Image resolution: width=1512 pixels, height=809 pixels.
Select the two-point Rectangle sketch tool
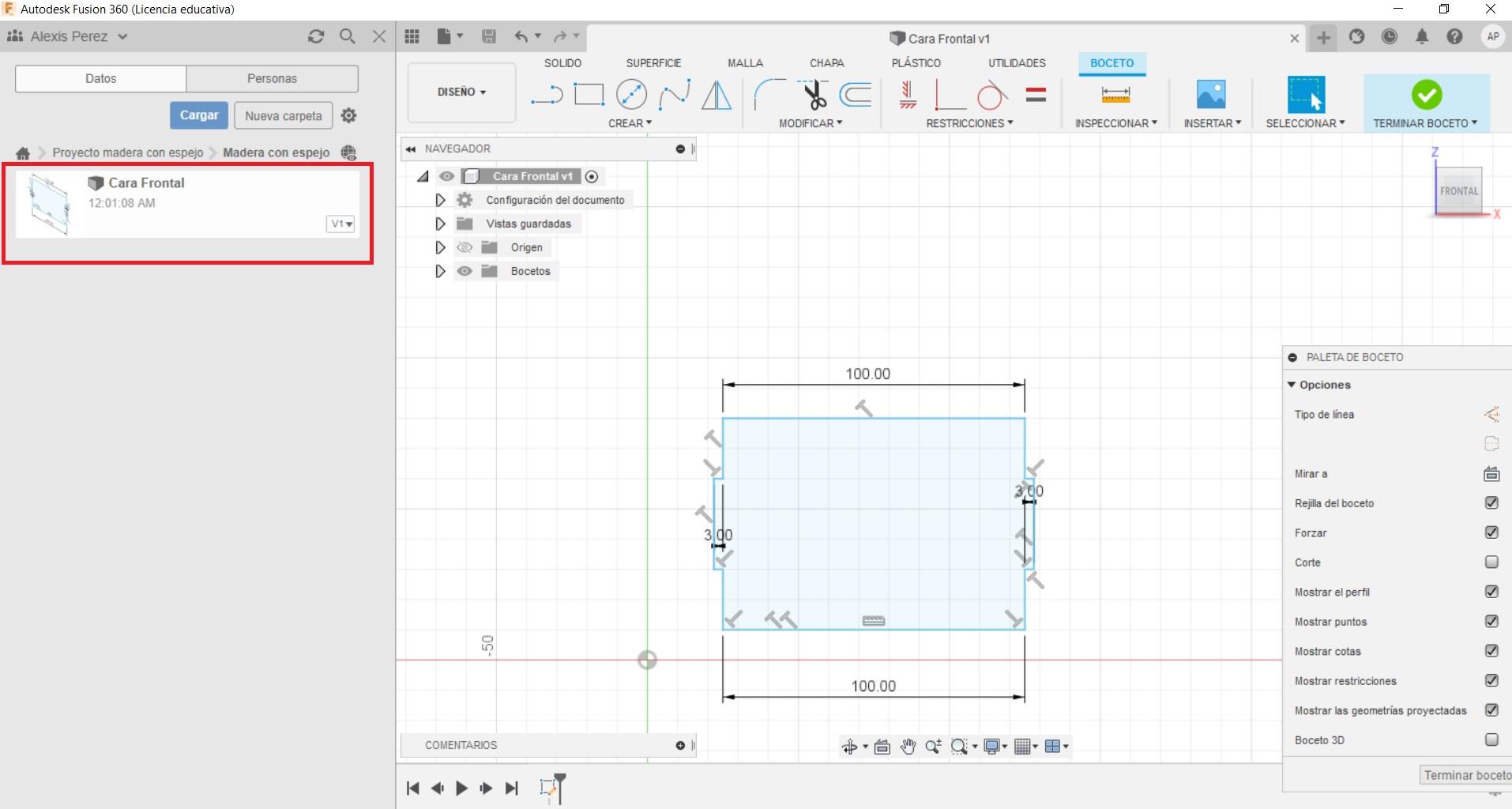[589, 95]
